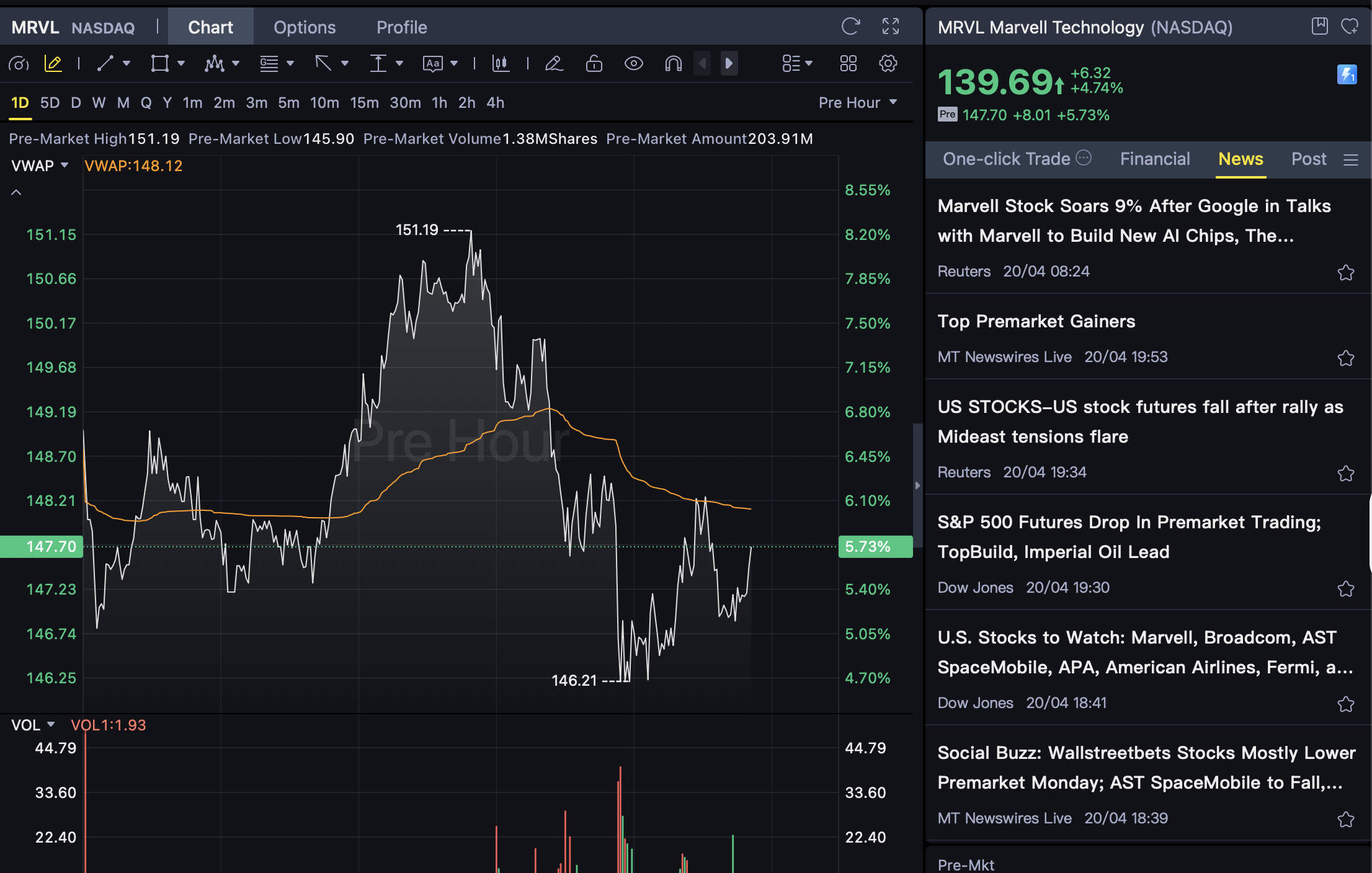The height and width of the screenshot is (873, 1372).
Task: Click the fullscreen expand icon
Action: [891, 27]
